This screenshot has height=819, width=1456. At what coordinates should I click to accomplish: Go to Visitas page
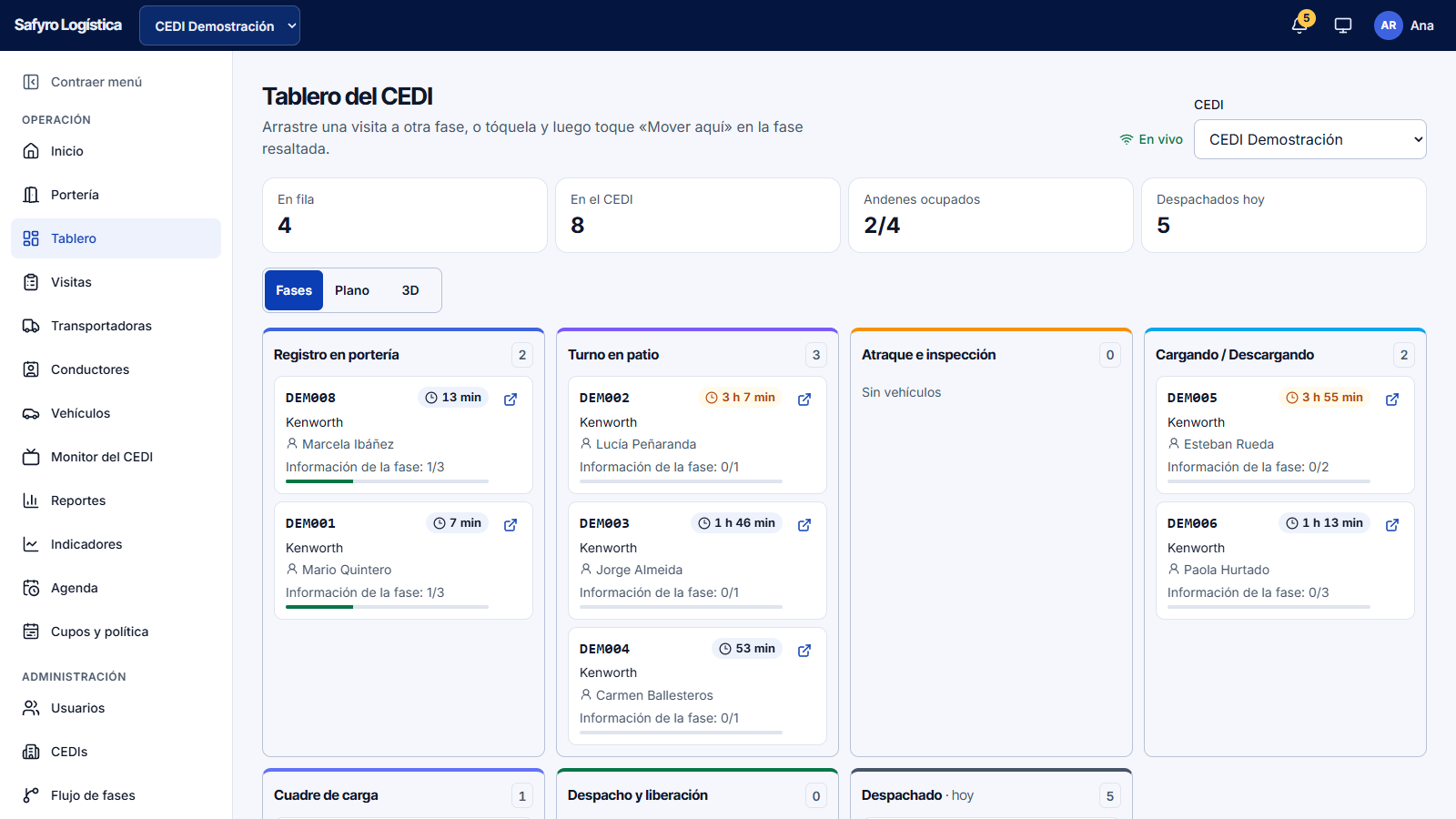116,282
